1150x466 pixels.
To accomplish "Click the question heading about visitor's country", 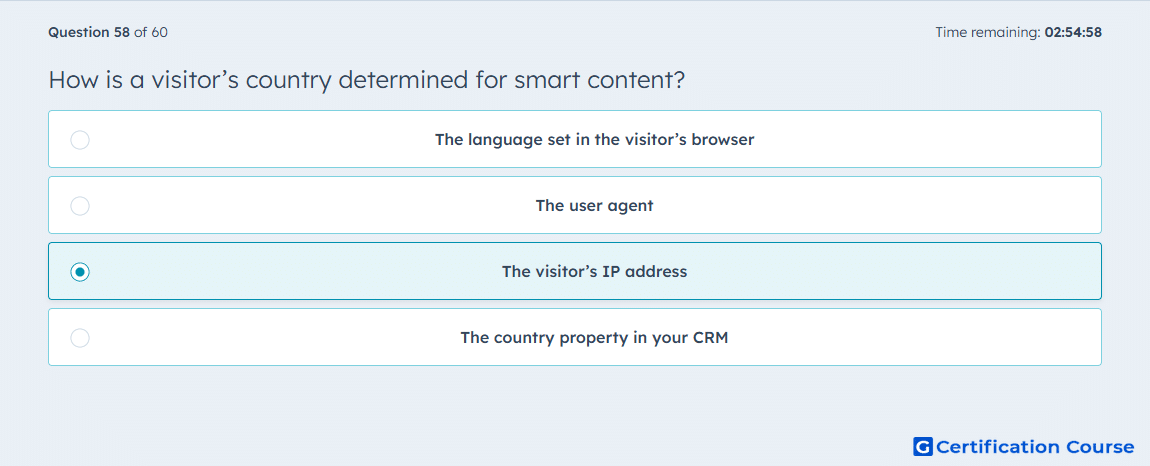I will click(x=367, y=79).
